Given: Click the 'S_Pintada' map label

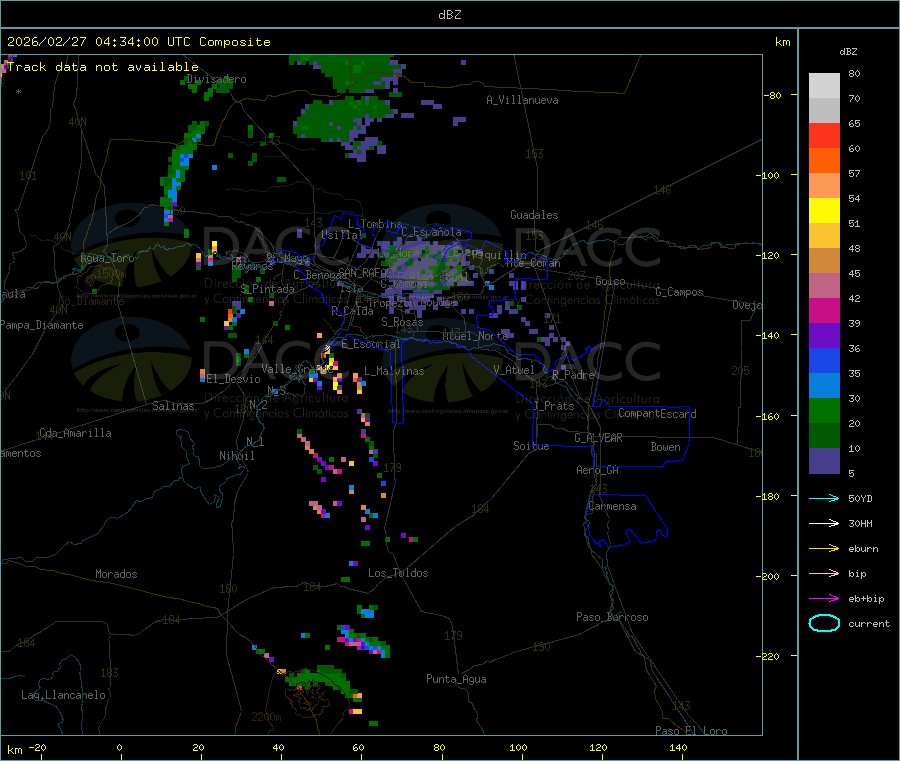Looking at the screenshot, I should click(x=267, y=289).
